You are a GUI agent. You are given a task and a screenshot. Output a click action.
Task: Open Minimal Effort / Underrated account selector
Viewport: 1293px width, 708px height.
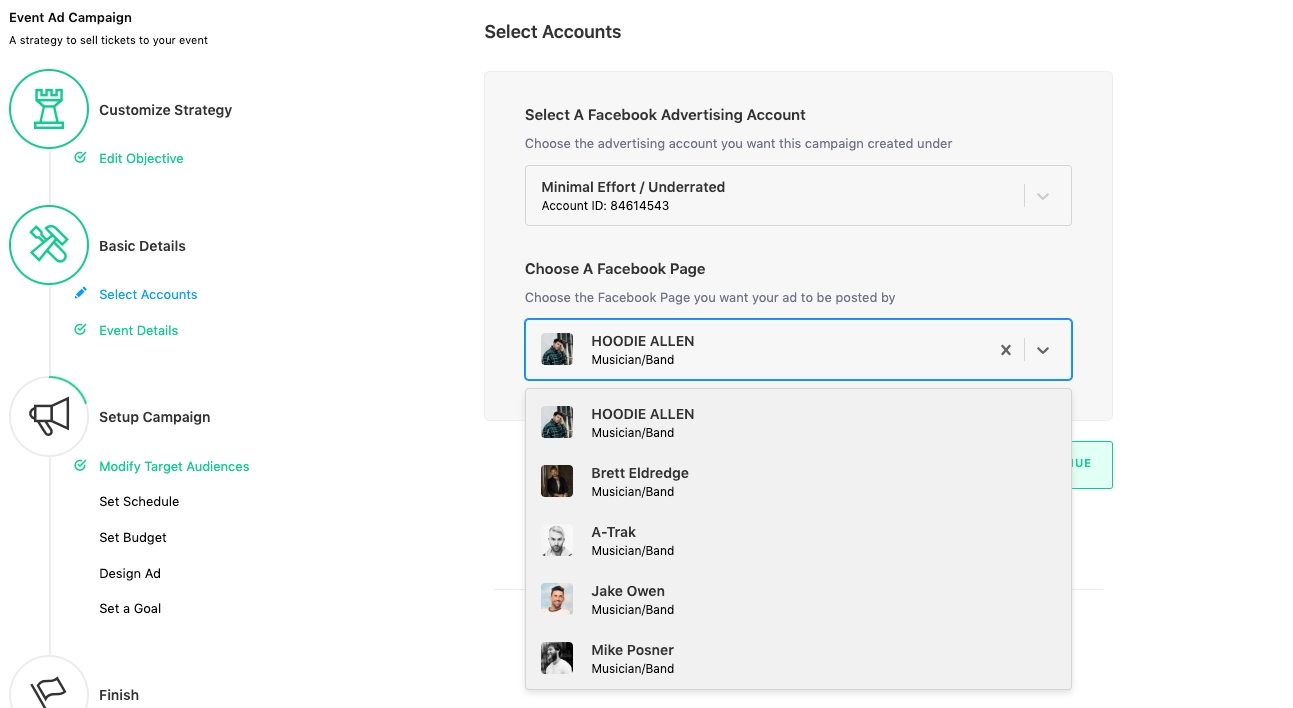(798, 195)
